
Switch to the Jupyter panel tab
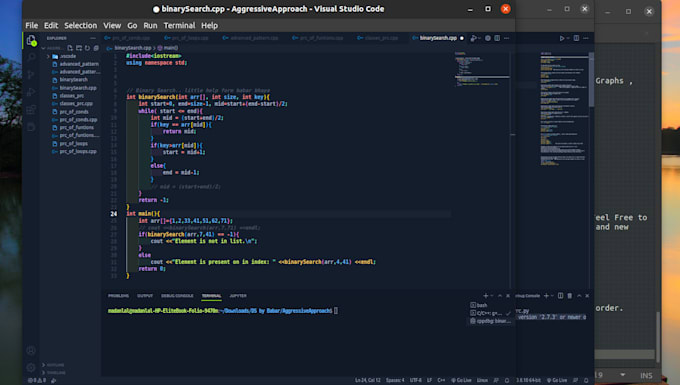tap(238, 296)
